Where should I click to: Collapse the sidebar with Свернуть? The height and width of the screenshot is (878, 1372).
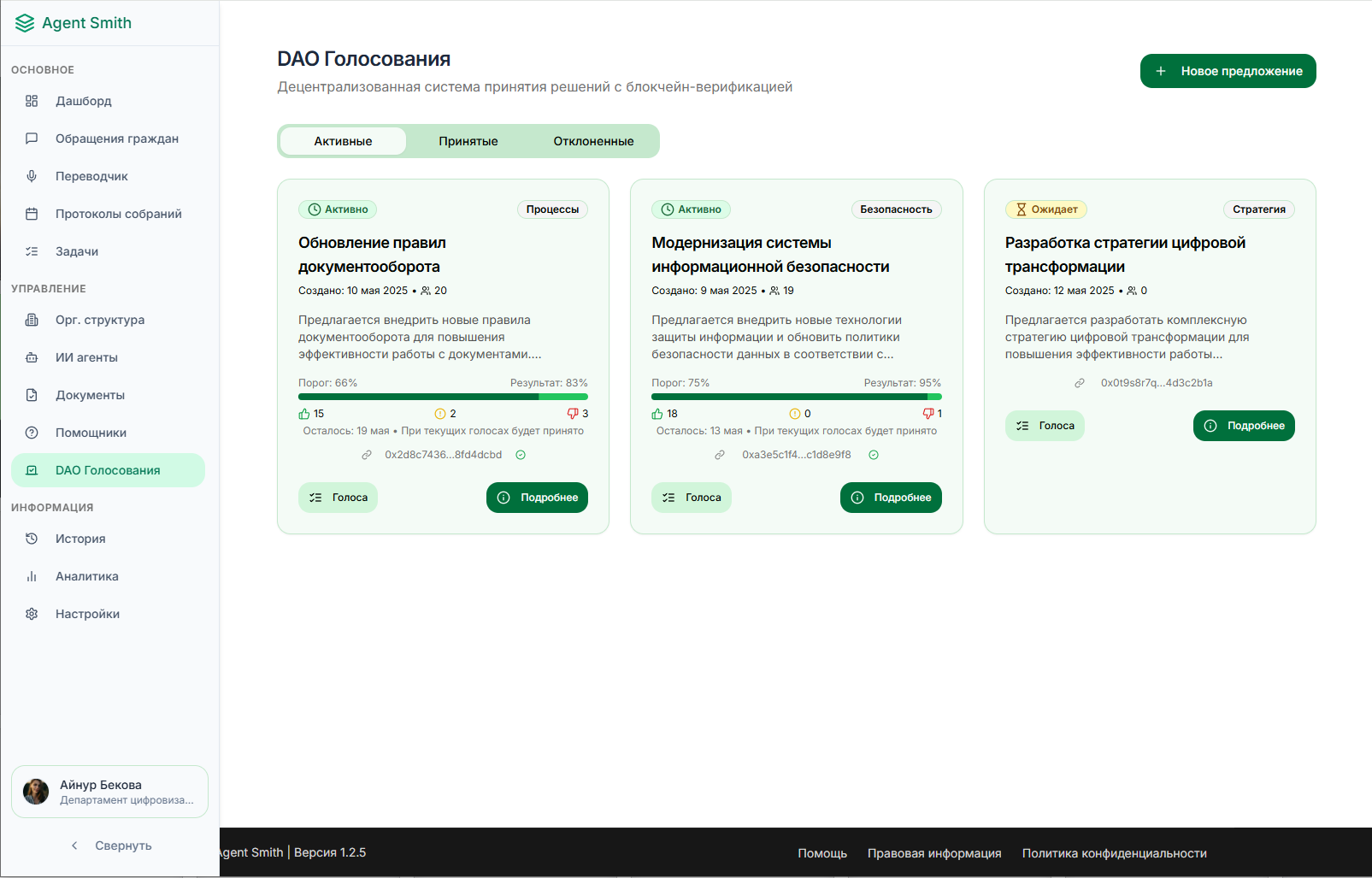pyautogui.click(x=110, y=846)
